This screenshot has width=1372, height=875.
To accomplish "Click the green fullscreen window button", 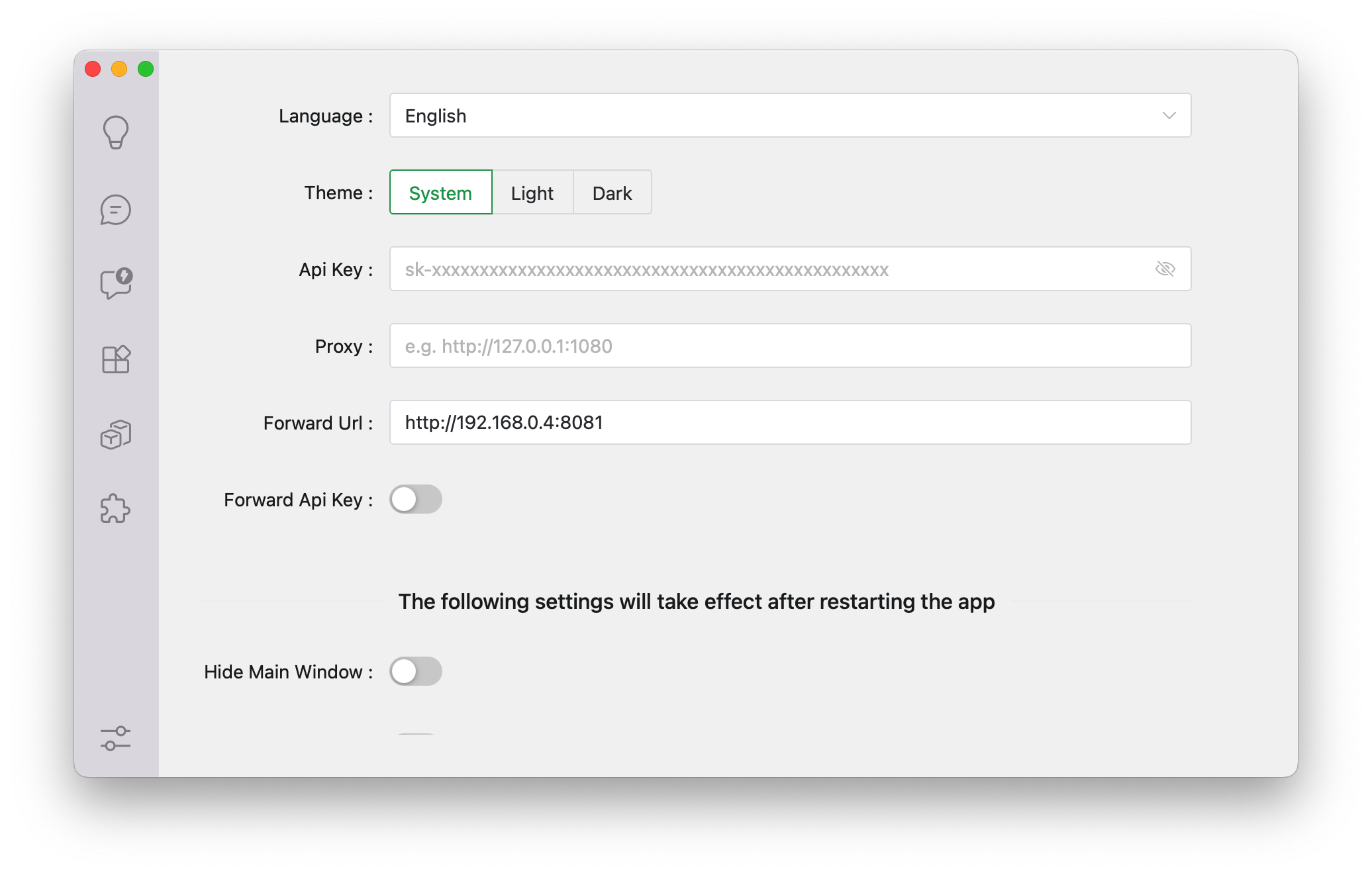I will (146, 69).
